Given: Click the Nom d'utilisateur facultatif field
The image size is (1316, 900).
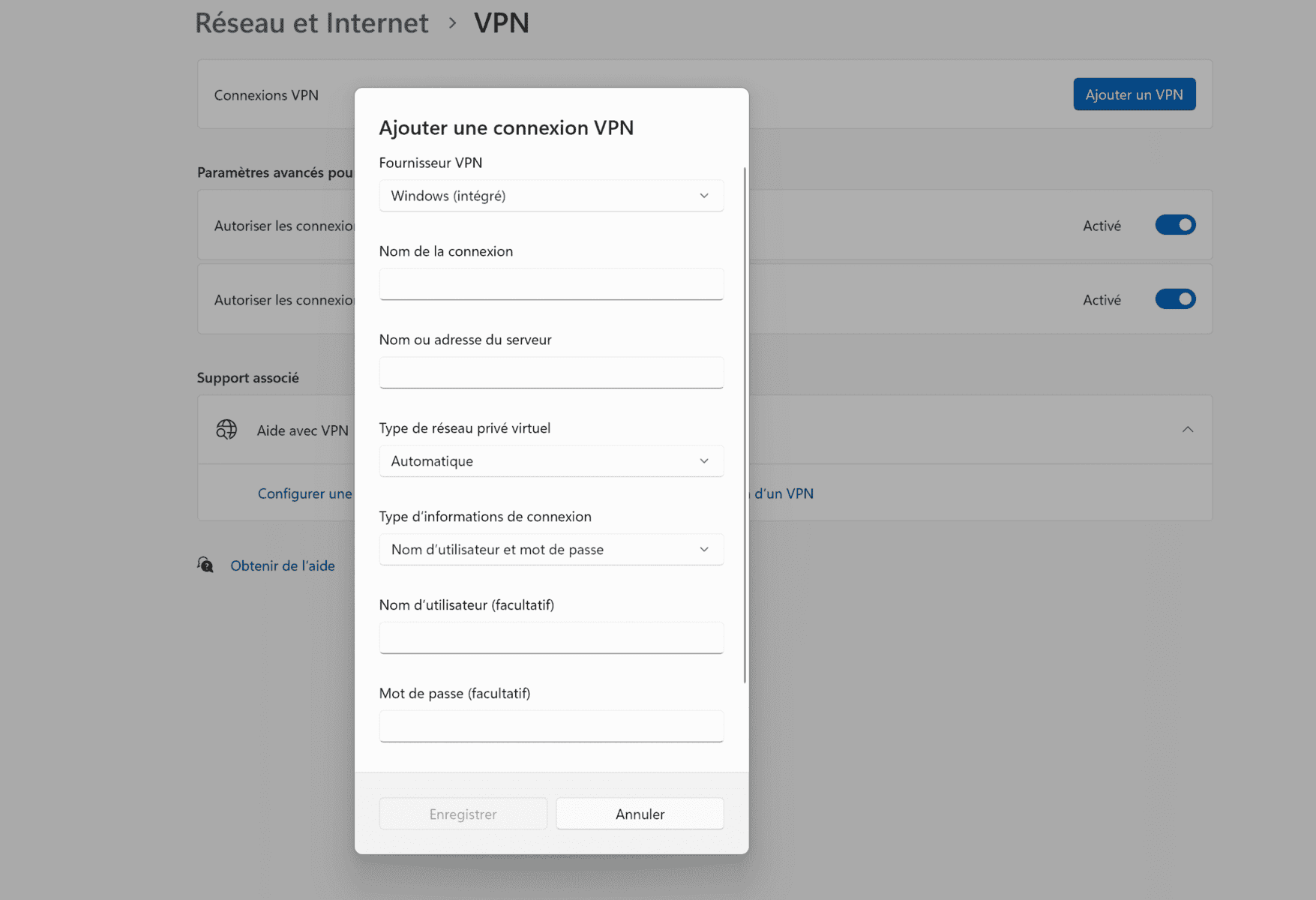Looking at the screenshot, I should 550,637.
